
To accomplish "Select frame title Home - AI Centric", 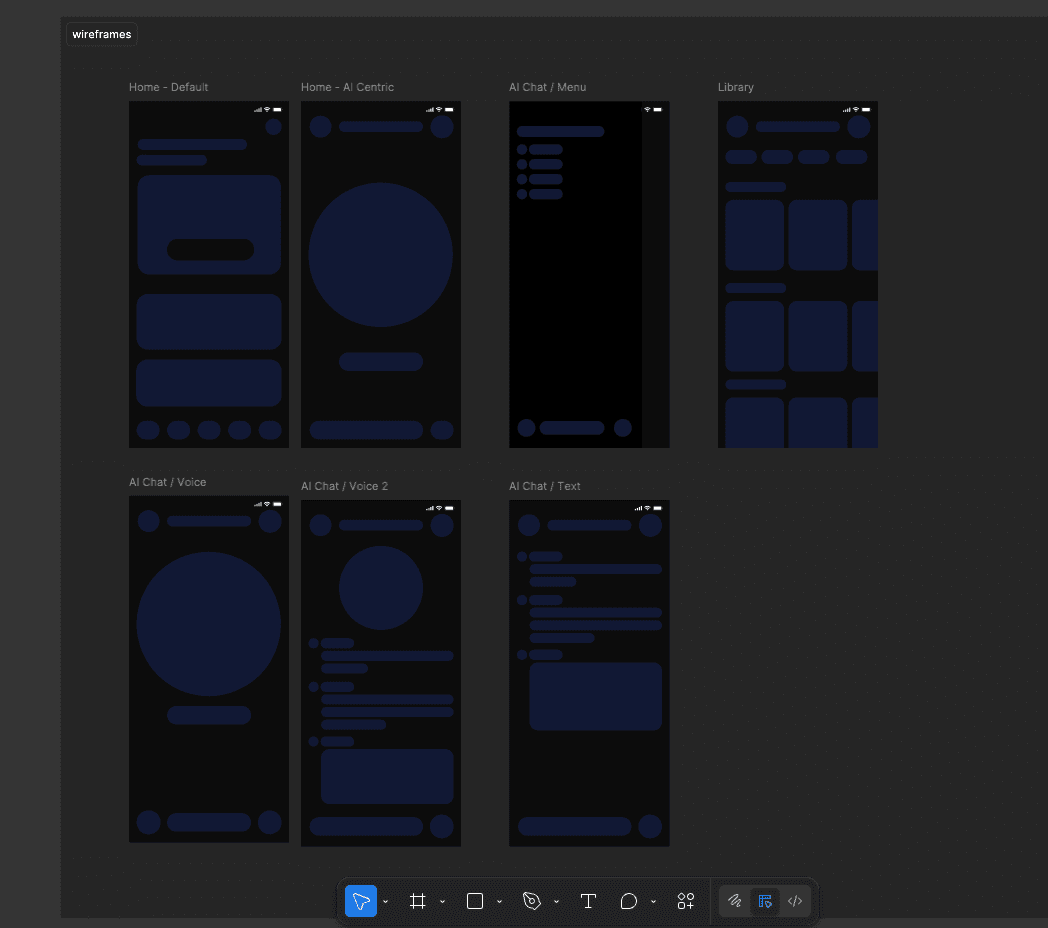I will click(348, 87).
